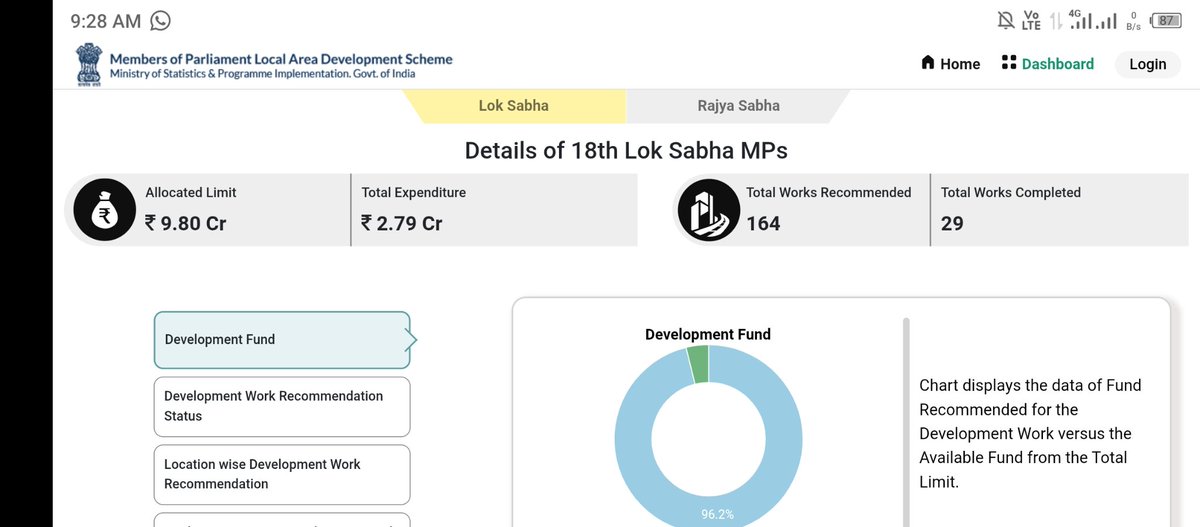Click the Details of 18th Lok Sabha MPs heading
The image size is (1200, 527).
coord(626,151)
